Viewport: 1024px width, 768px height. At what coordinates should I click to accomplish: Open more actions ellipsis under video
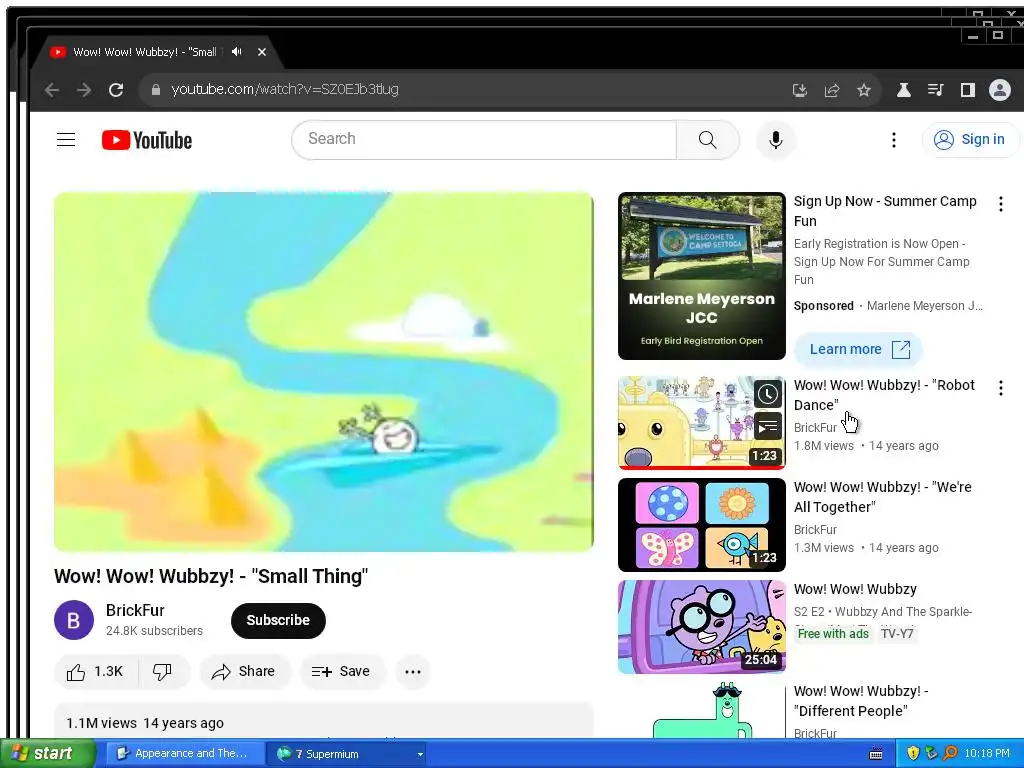[413, 671]
